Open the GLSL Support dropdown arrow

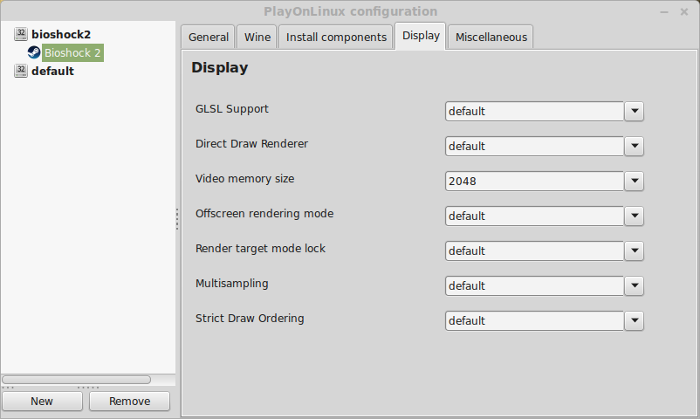tap(634, 111)
